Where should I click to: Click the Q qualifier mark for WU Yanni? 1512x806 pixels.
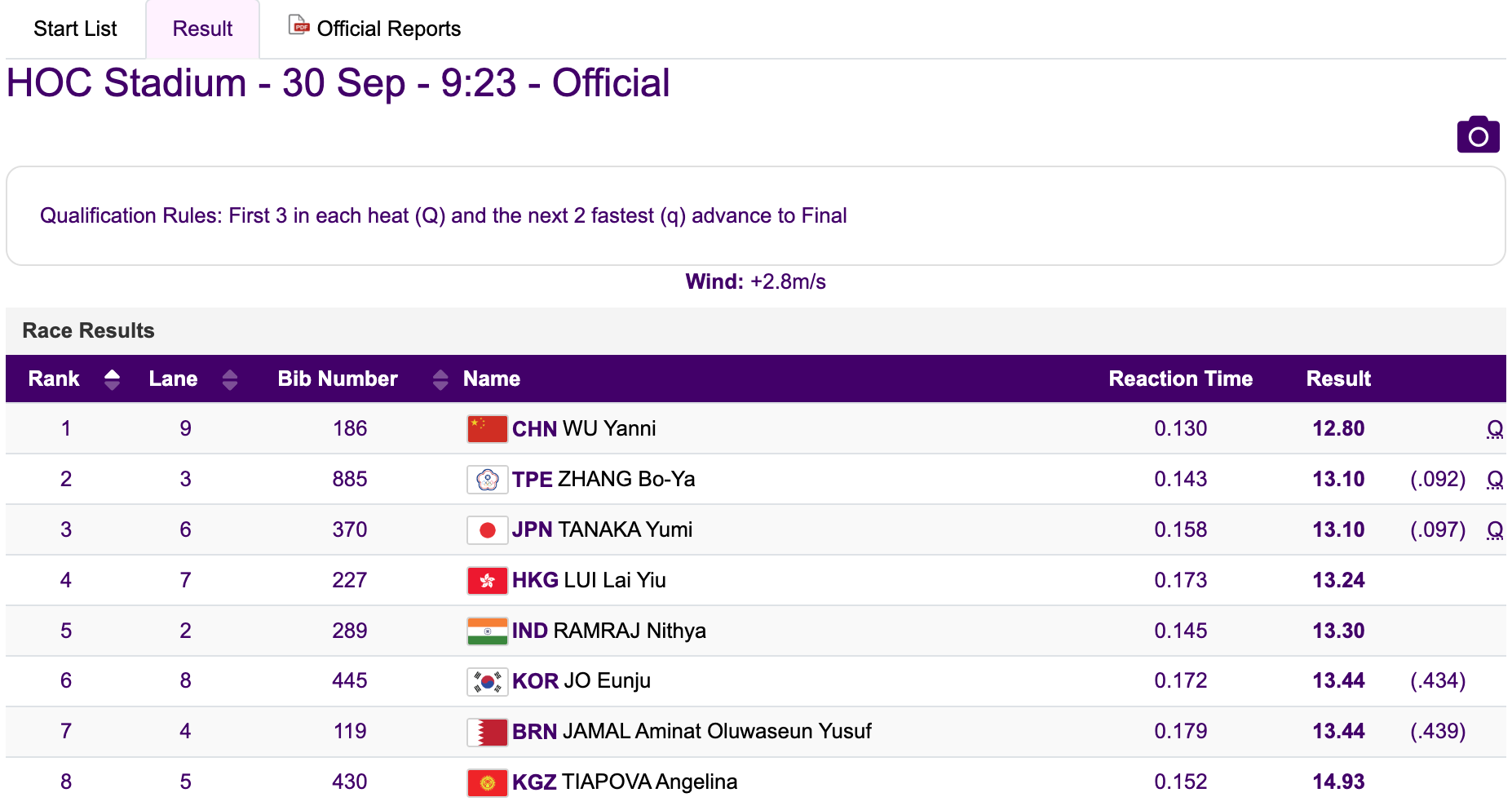coord(1494,428)
